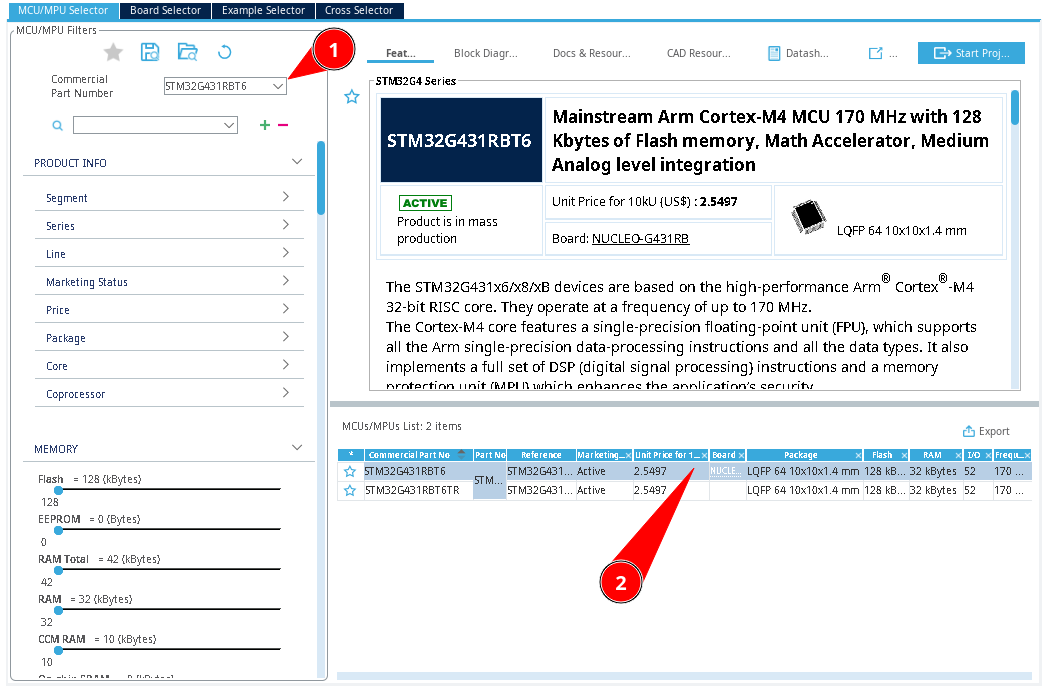Favorite the STM32G431RBT6 product in details panel

click(352, 97)
